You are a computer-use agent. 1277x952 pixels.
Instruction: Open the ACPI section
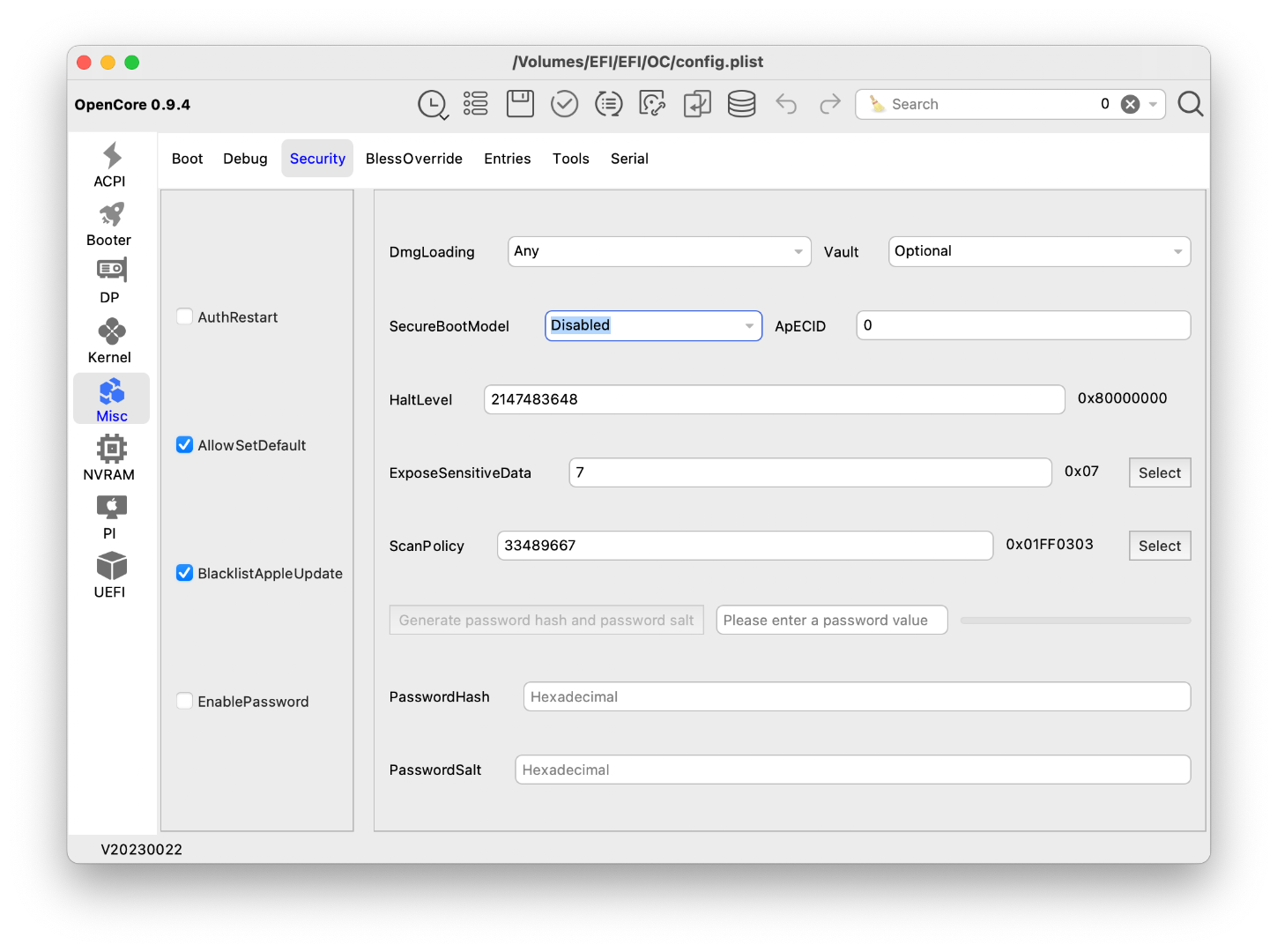110,165
